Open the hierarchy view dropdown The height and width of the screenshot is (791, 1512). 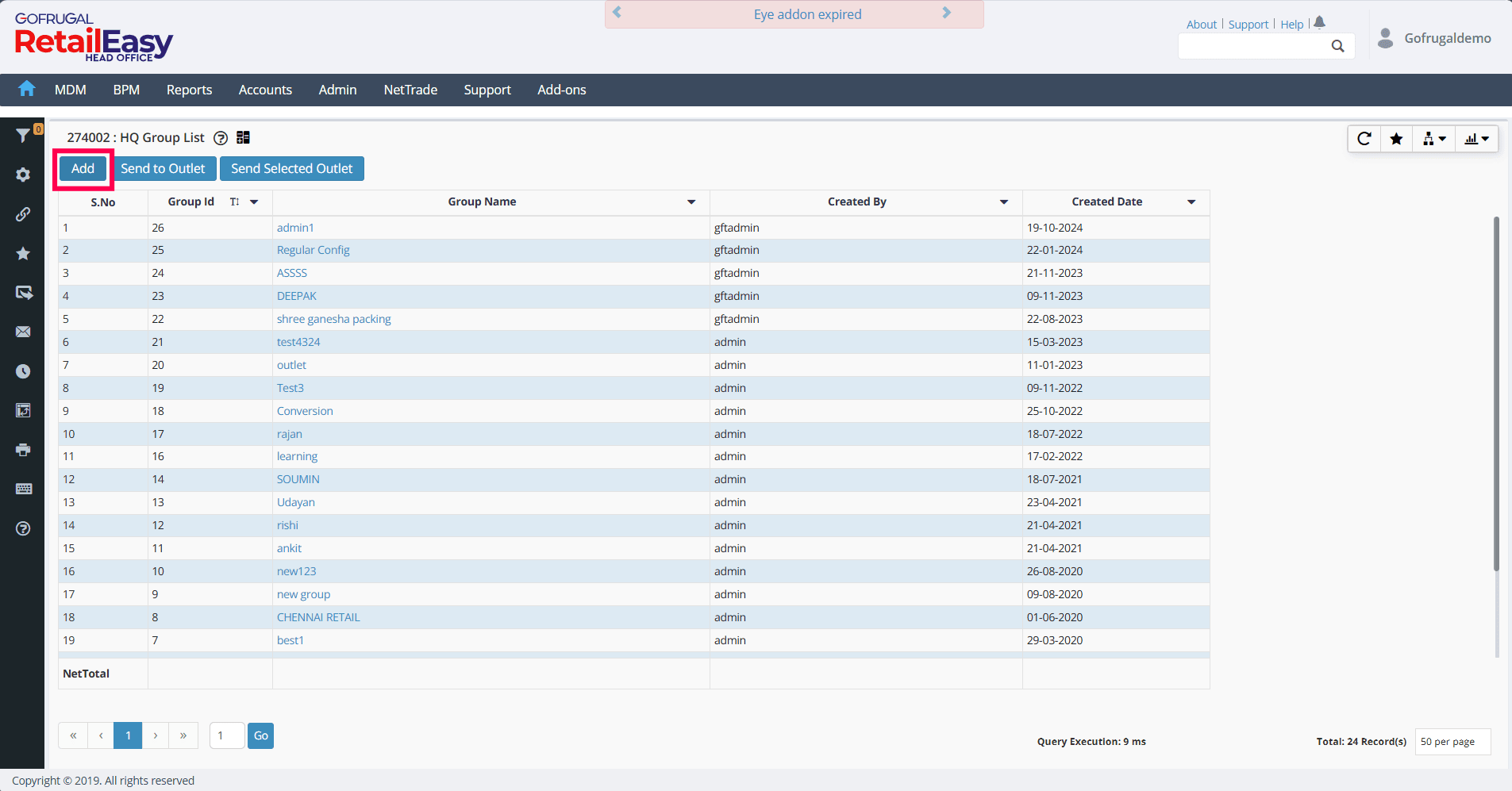pos(1434,139)
